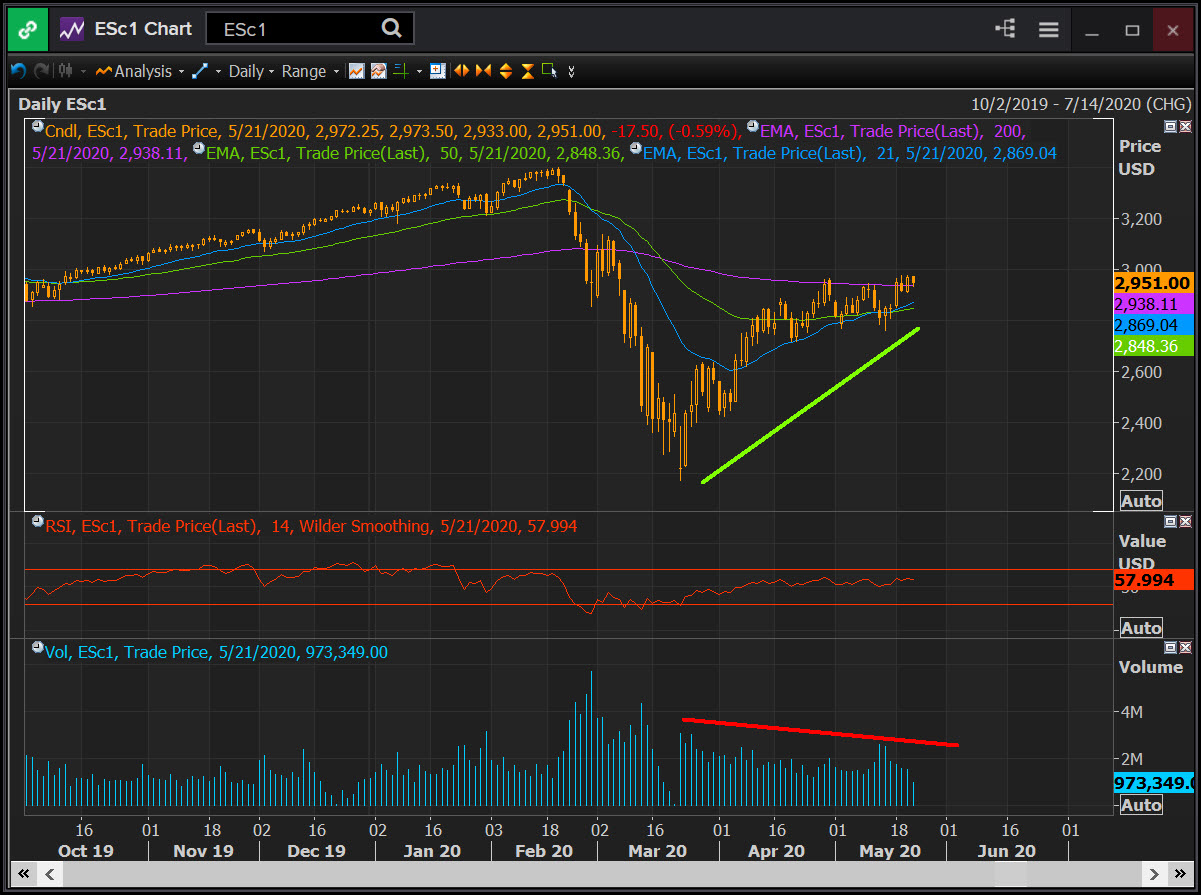Image resolution: width=1201 pixels, height=895 pixels.
Task: Click the green trendline drawn on the chart
Action: [x=810, y=405]
